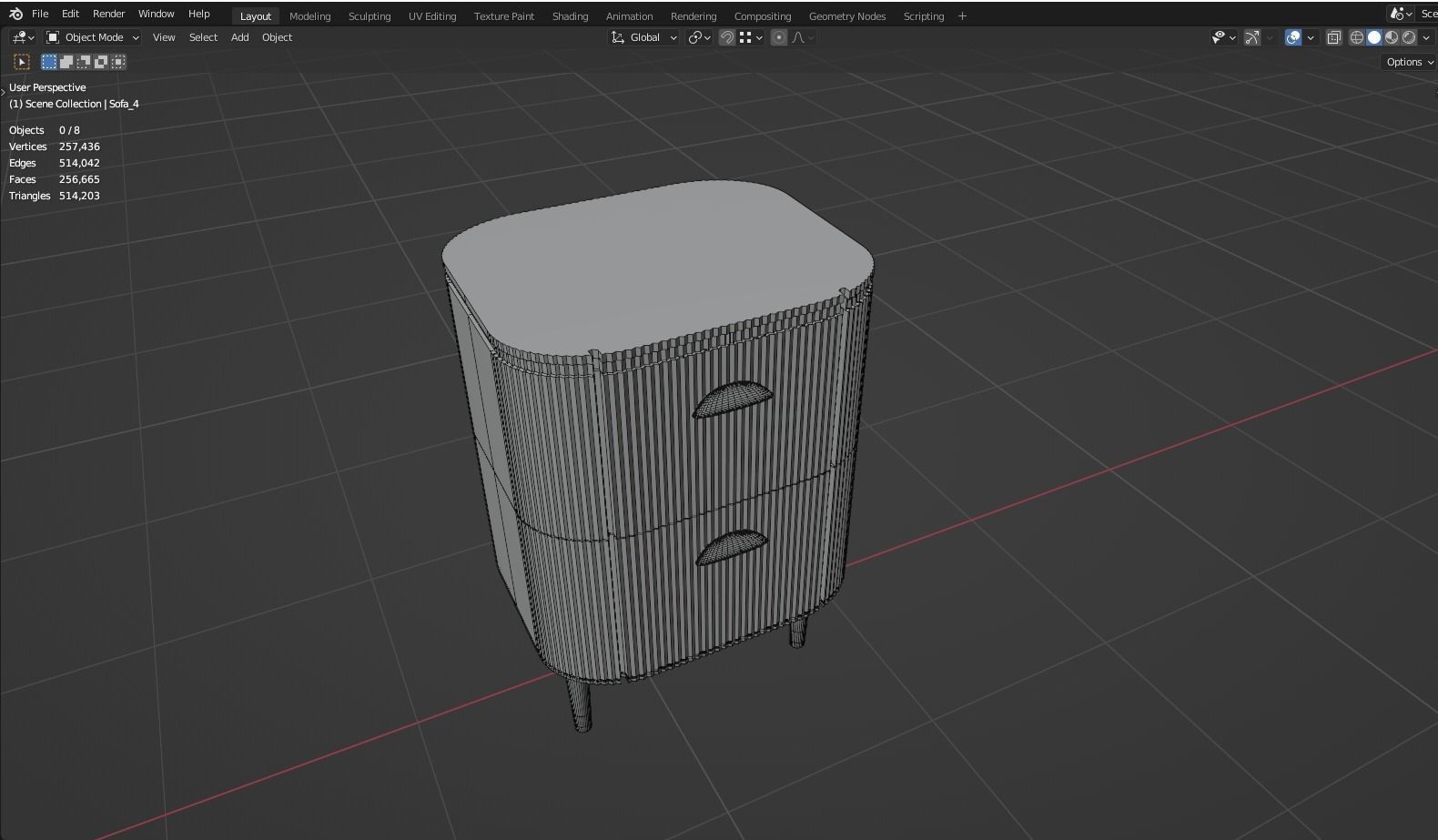1438x840 pixels.
Task: Choose the Invert selection mode icon
Action: tap(101, 62)
